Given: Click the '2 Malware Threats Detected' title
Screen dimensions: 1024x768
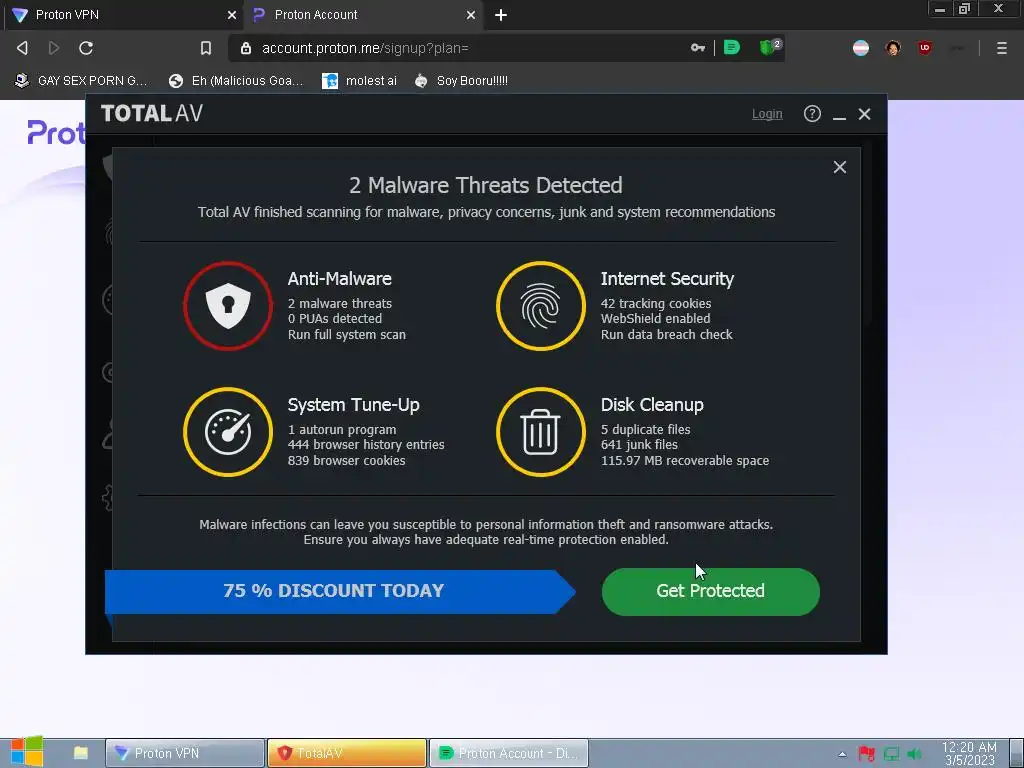Looking at the screenshot, I should click(485, 185).
